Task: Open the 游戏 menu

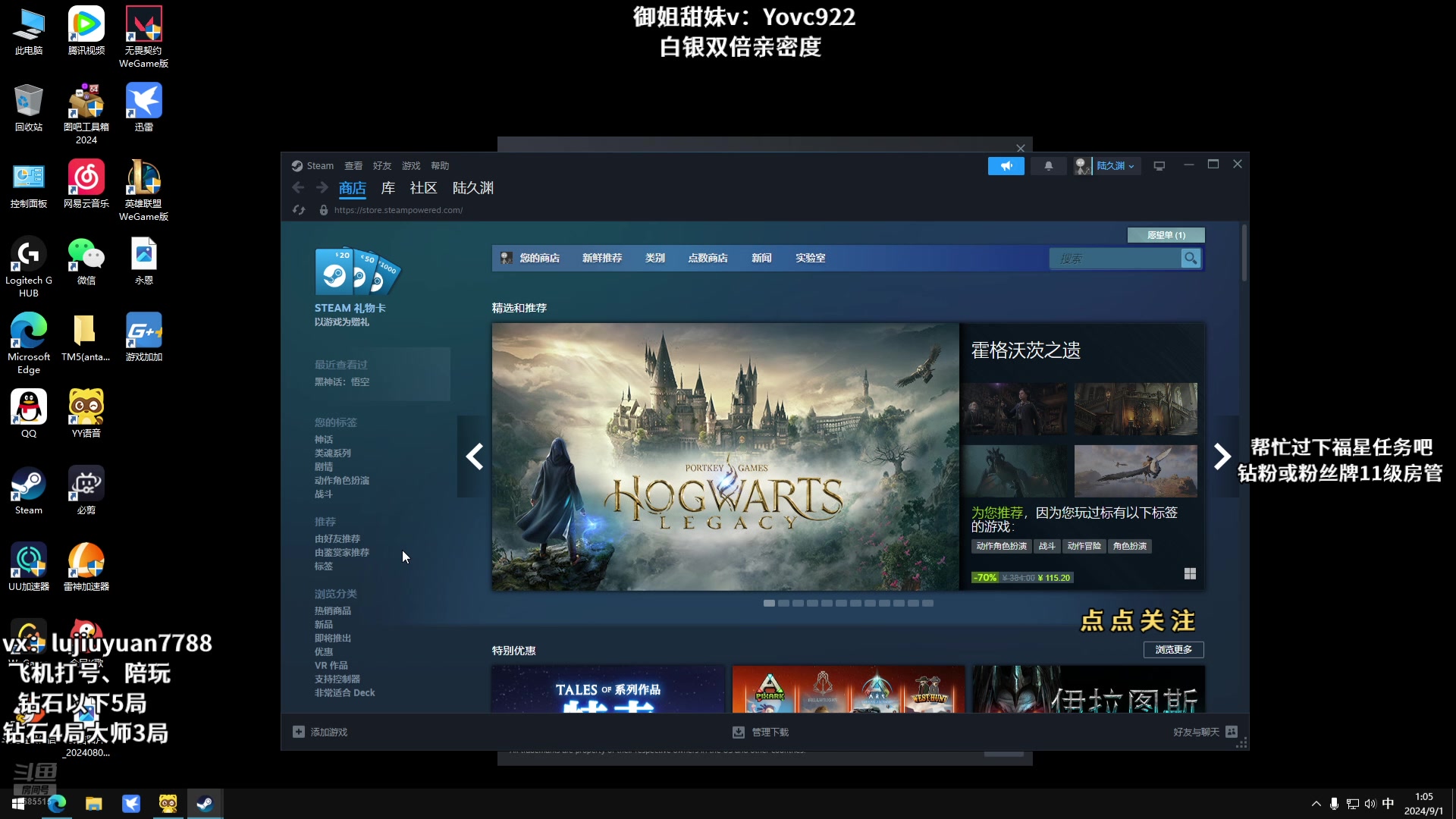Action: pyautogui.click(x=411, y=166)
